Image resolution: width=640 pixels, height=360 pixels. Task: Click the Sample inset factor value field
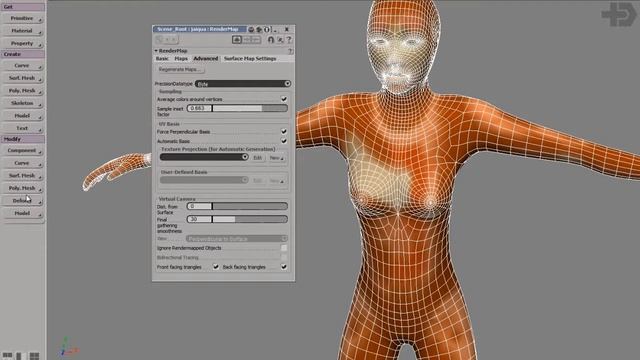pos(199,108)
